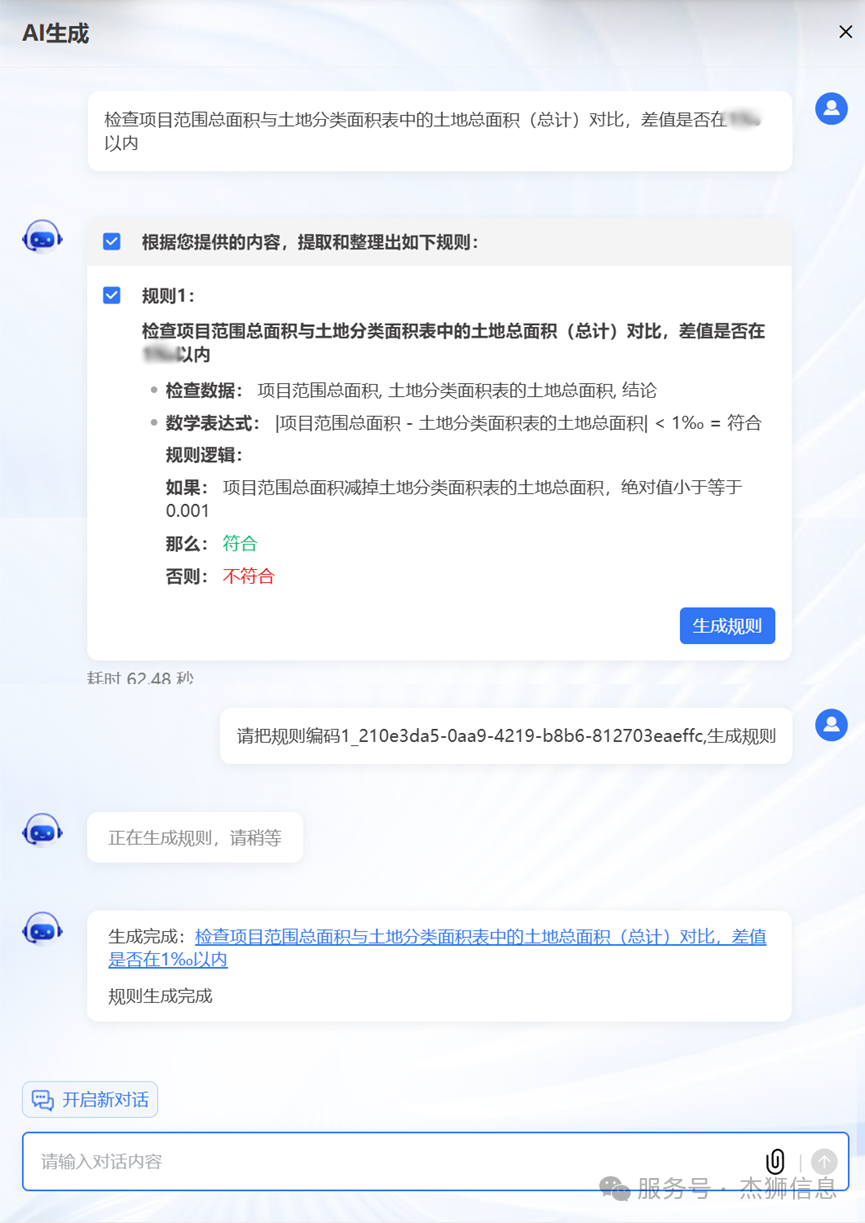This screenshot has height=1223, width=865.
Task: Click robot avatar beside 生成完成 message
Action: click(42, 929)
